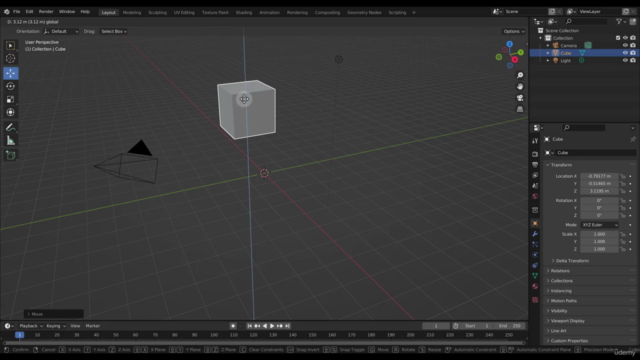Open the Options dropdown in viewport header

point(514,31)
